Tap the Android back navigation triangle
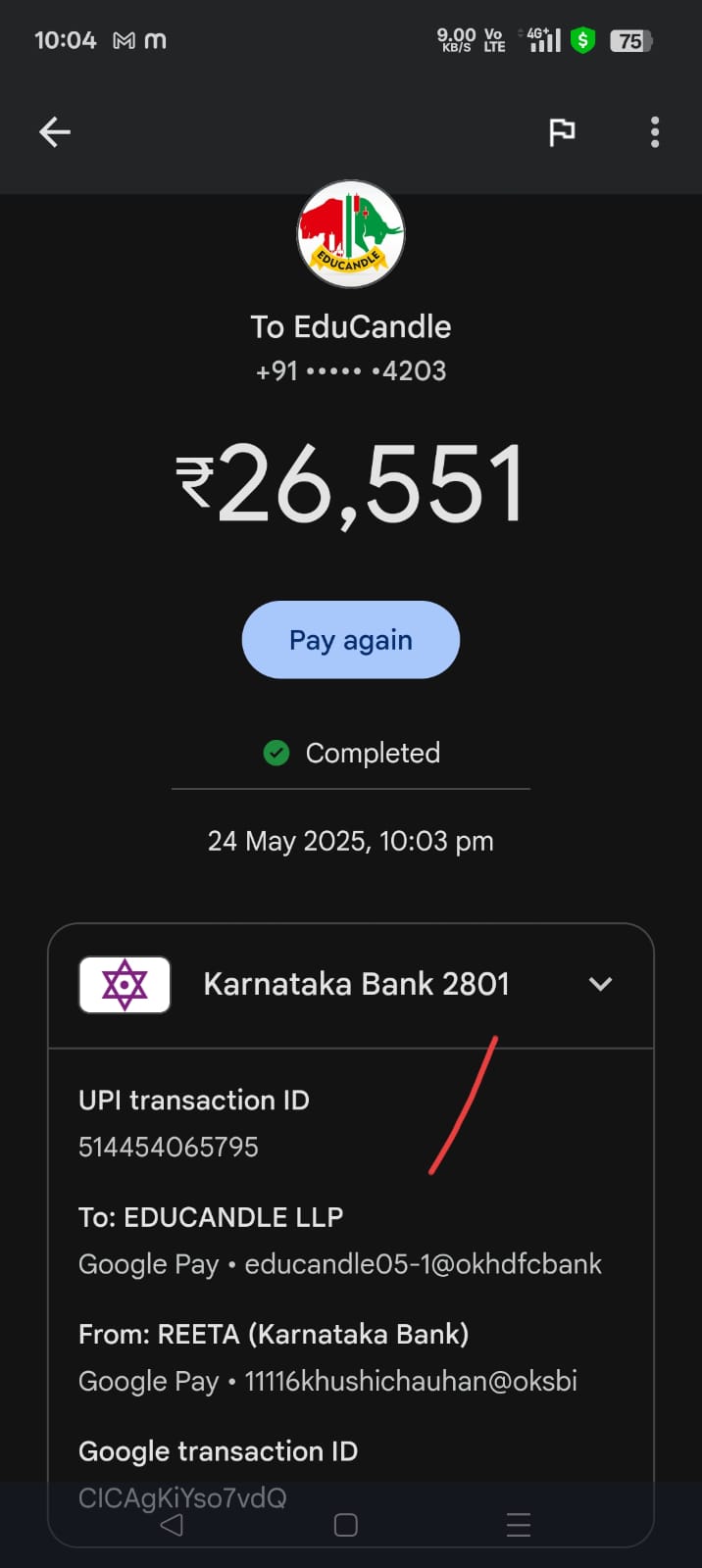This screenshot has height=1568, width=702. coord(172,1525)
